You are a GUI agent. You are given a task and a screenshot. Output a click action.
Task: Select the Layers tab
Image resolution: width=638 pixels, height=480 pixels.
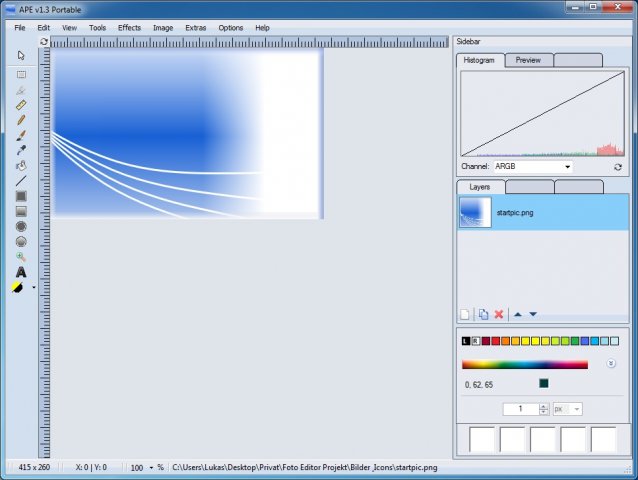(x=480, y=187)
